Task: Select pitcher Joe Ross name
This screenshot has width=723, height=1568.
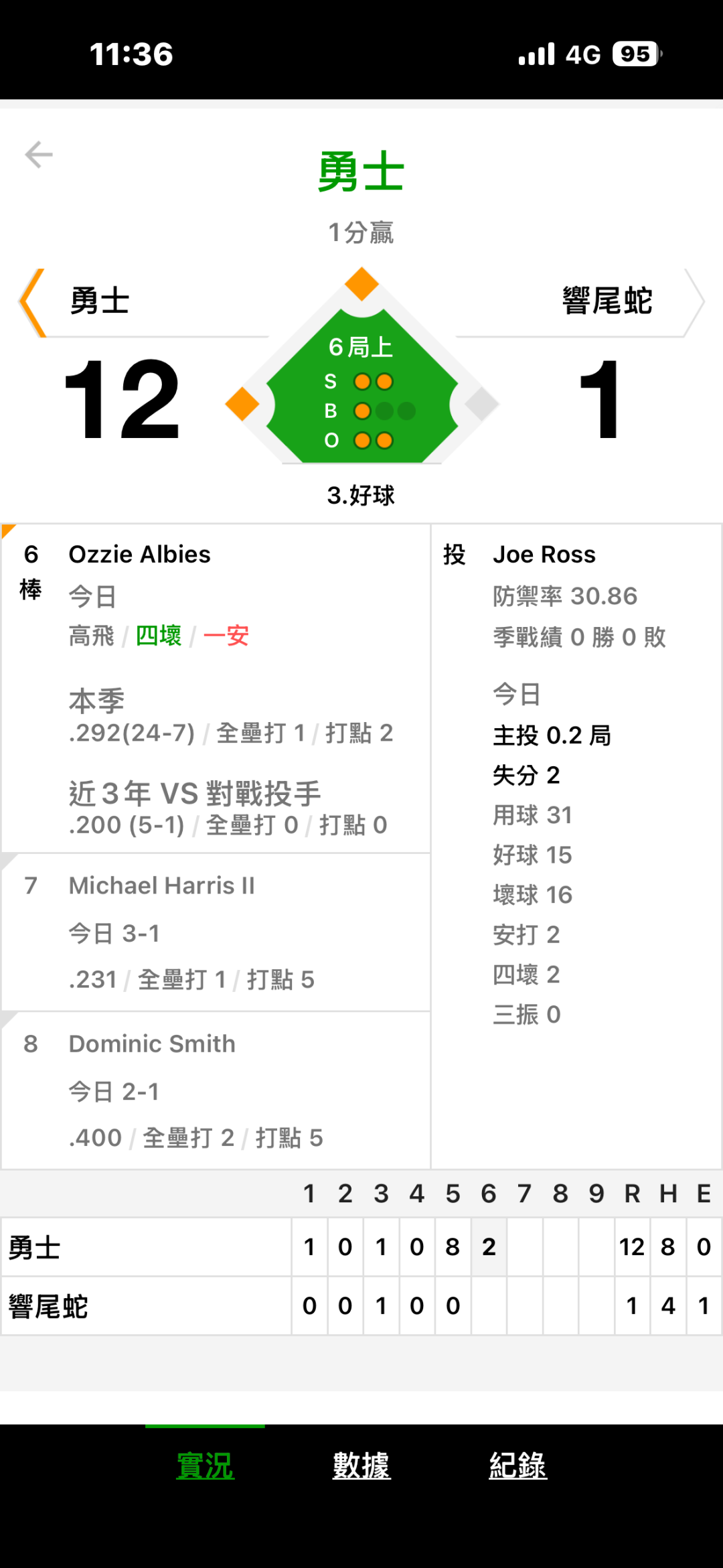Action: 544,555
